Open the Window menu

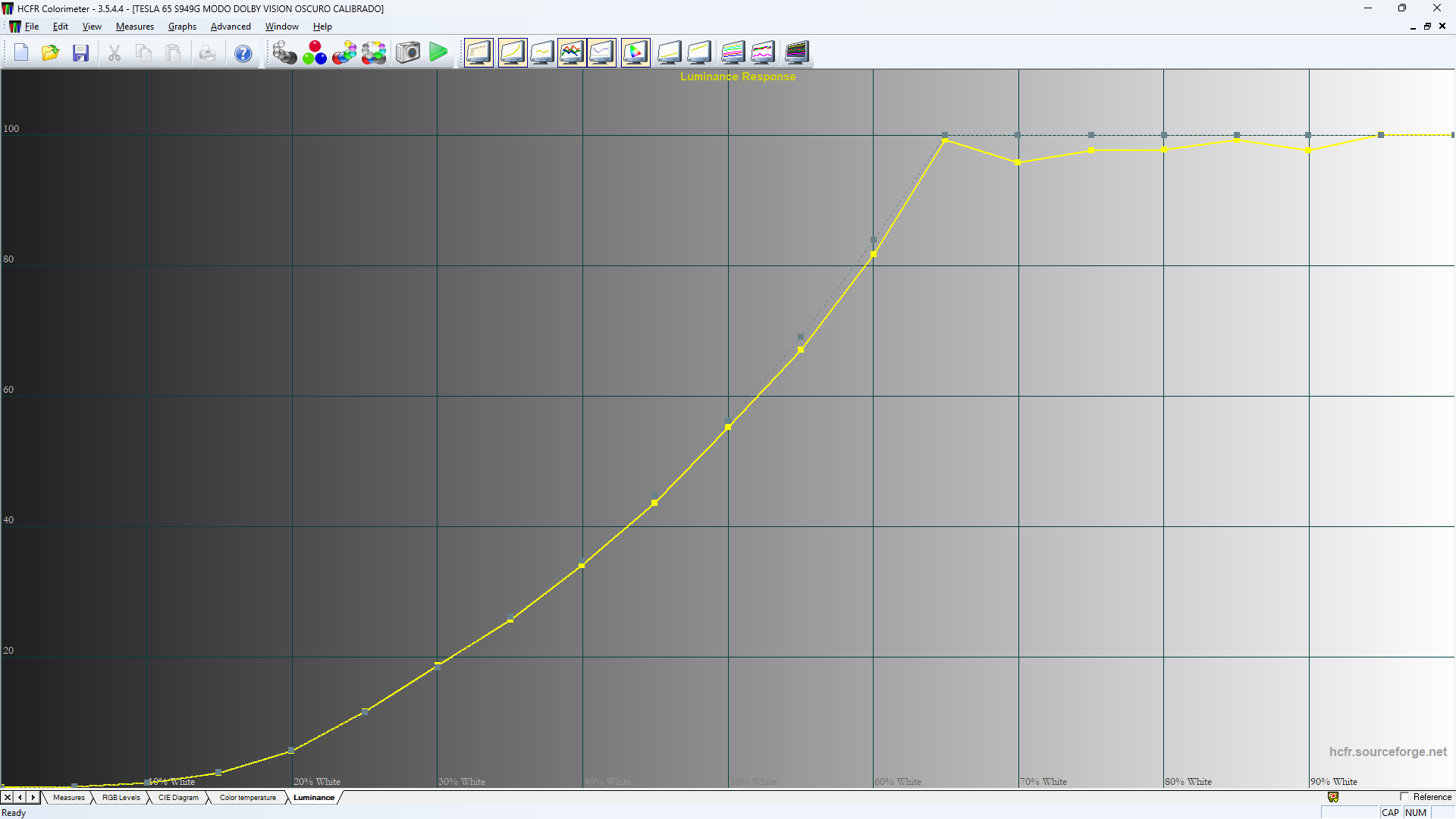click(x=281, y=27)
